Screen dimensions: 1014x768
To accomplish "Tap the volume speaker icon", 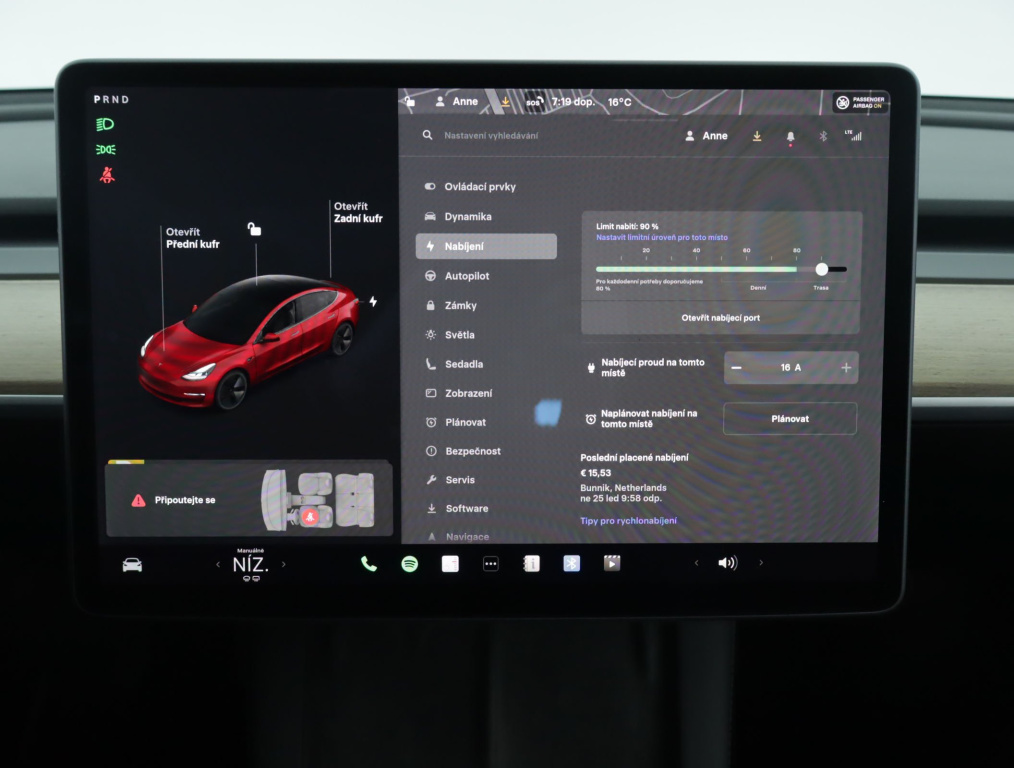I will coord(728,563).
